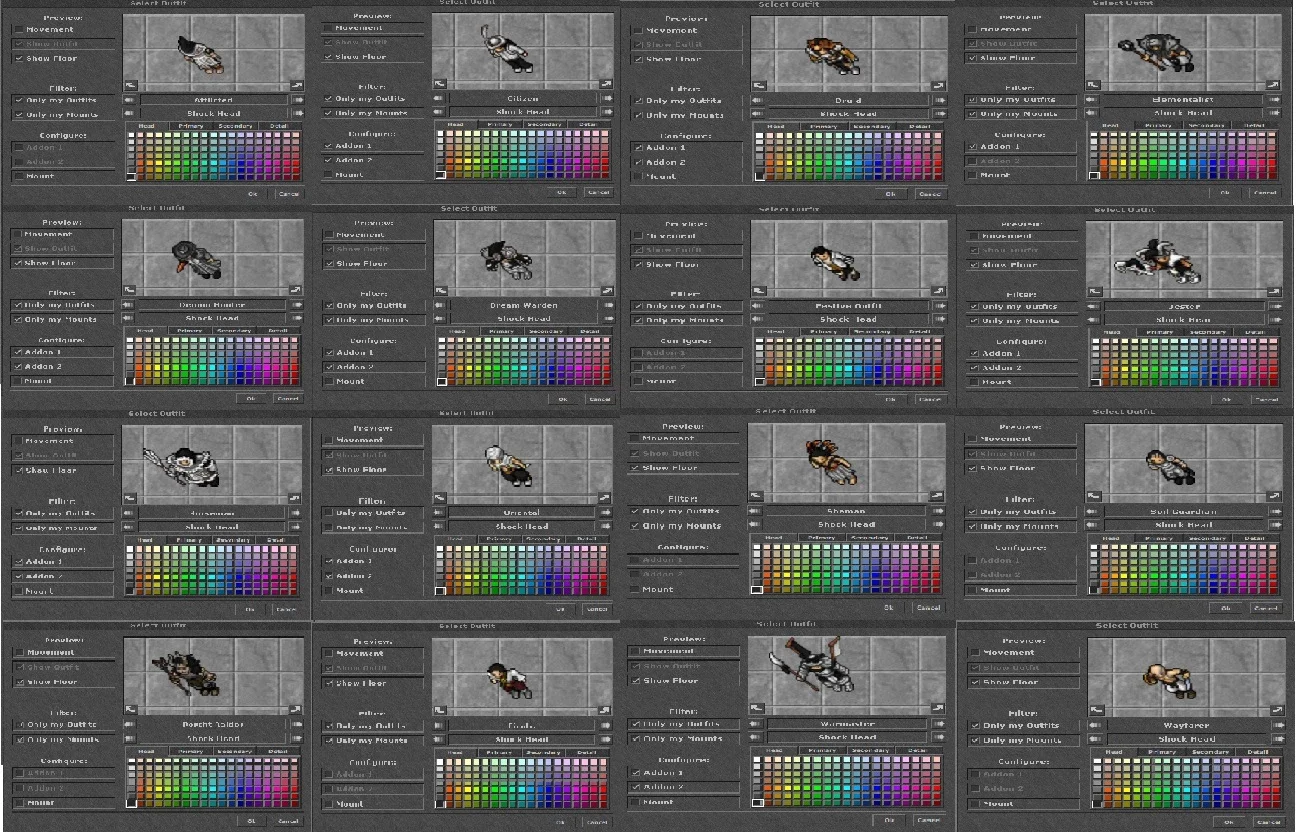Toggle Show Floor in the Dream Warden dialog
Image resolution: width=1296 pixels, height=832 pixels.
(329, 264)
